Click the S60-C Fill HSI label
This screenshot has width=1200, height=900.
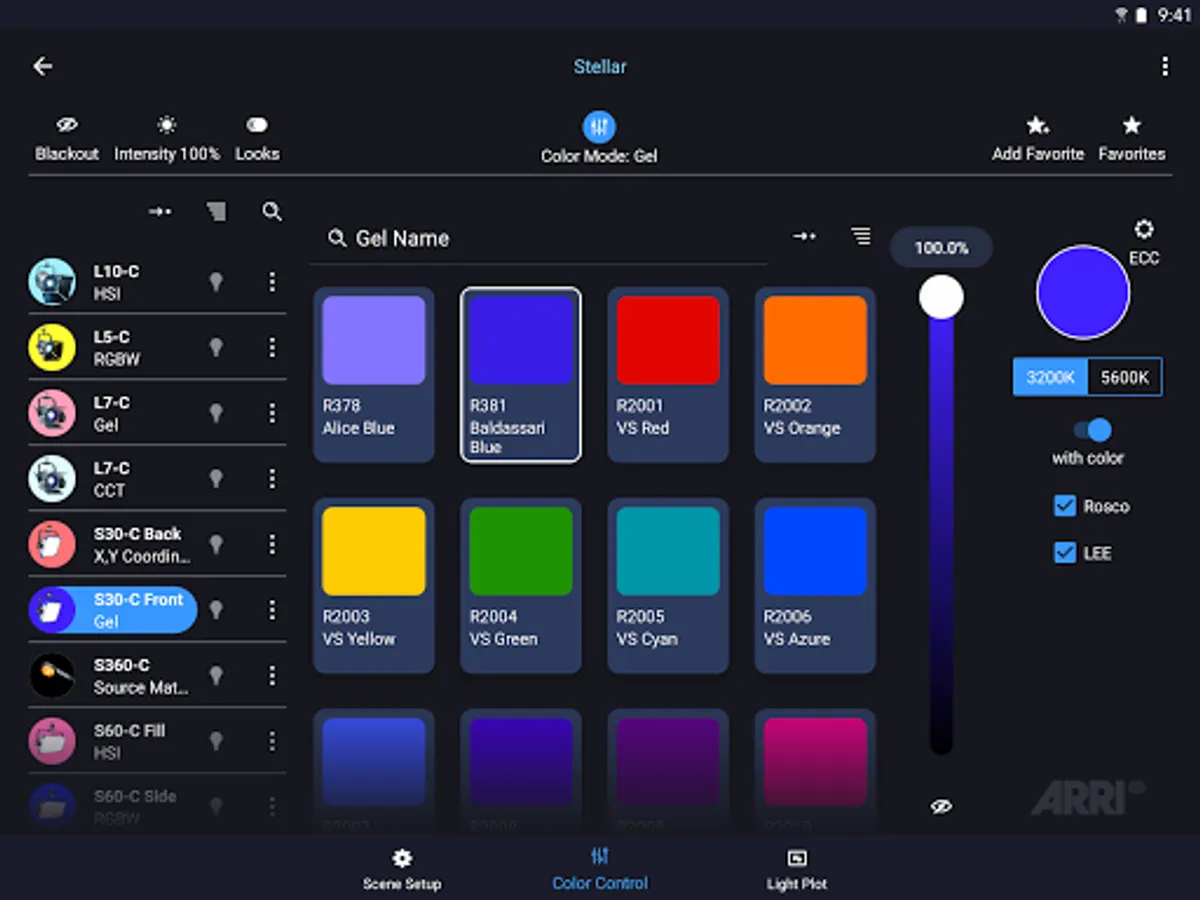pyautogui.click(x=128, y=741)
